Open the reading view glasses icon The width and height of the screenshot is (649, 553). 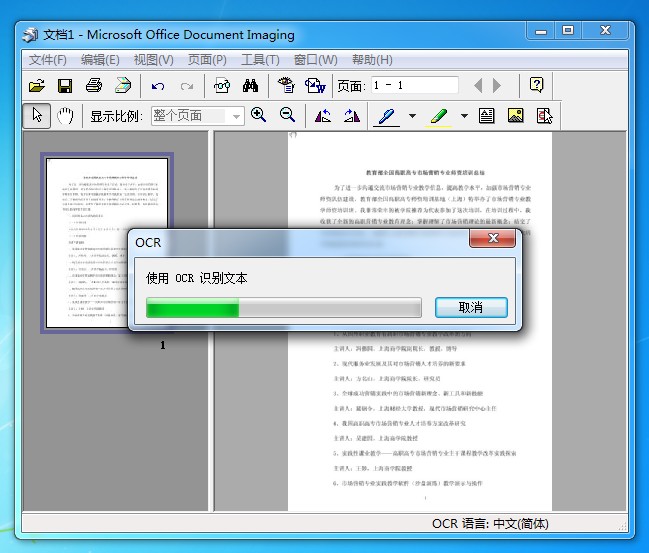click(x=222, y=86)
